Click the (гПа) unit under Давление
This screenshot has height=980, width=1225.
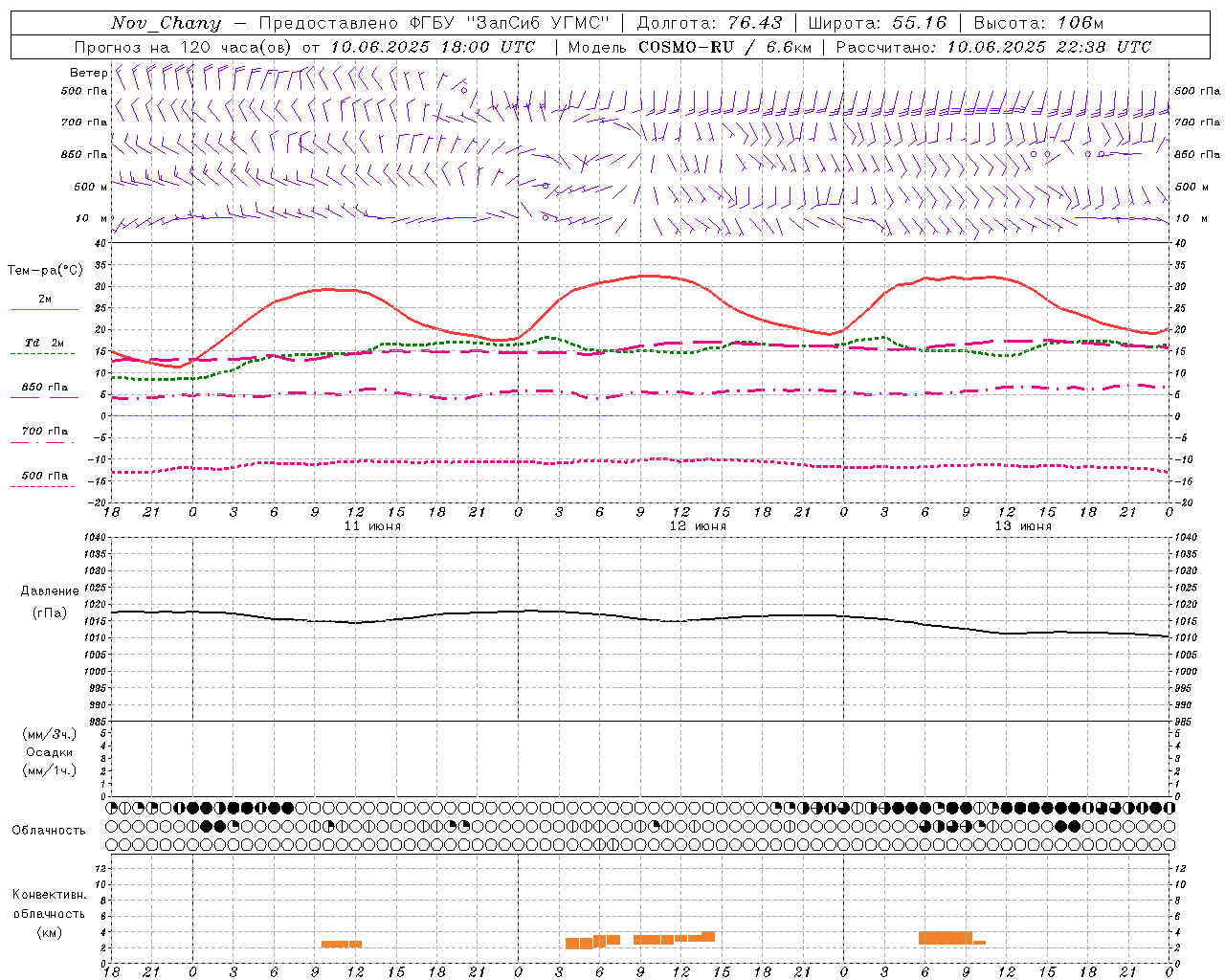(x=50, y=613)
